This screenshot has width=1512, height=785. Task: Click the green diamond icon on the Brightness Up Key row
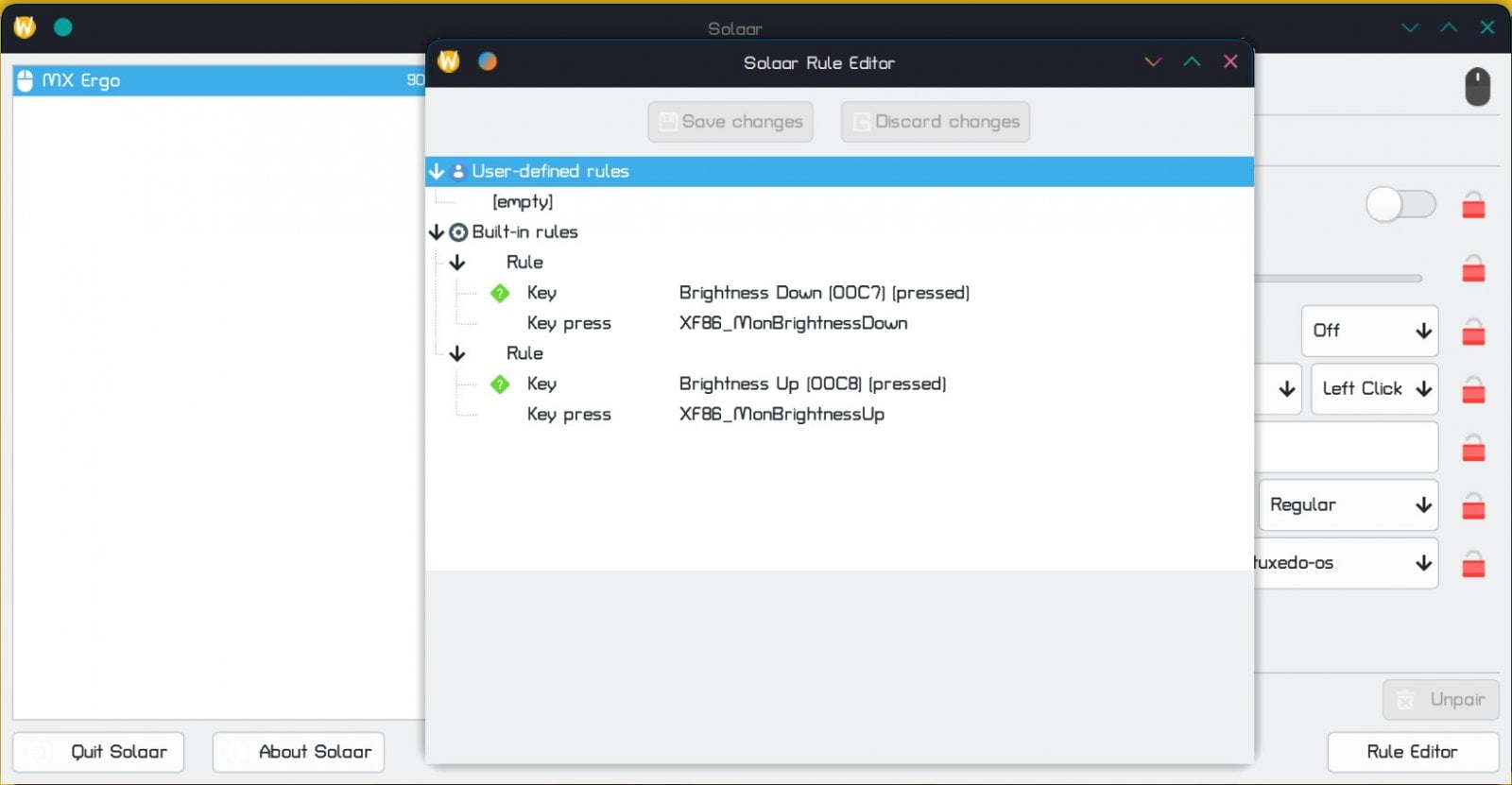tap(500, 384)
